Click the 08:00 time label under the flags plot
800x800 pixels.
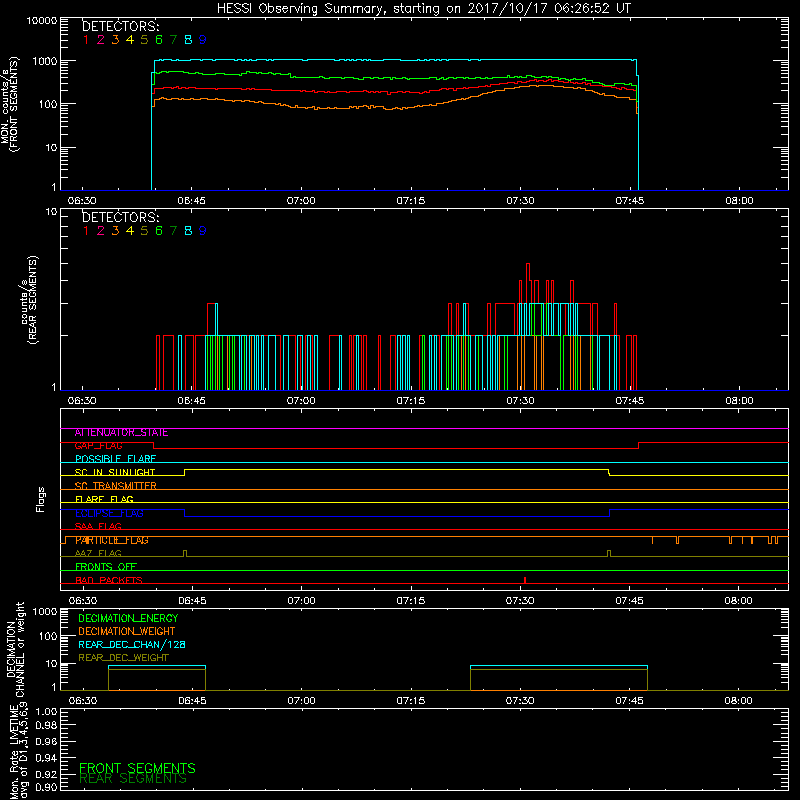tap(738, 601)
